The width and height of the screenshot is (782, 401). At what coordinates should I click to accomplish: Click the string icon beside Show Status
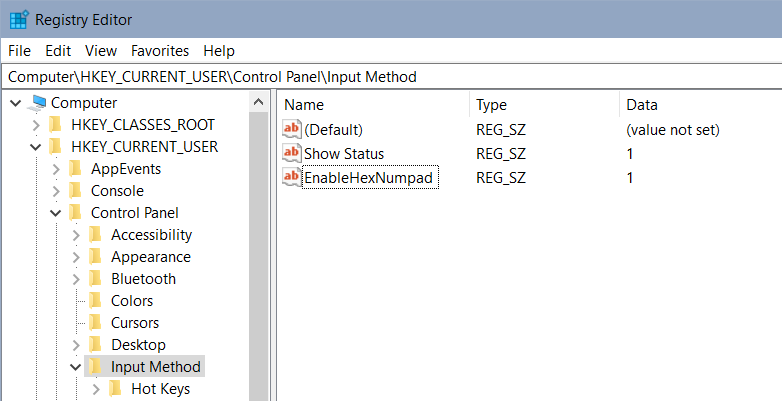pyautogui.click(x=292, y=153)
